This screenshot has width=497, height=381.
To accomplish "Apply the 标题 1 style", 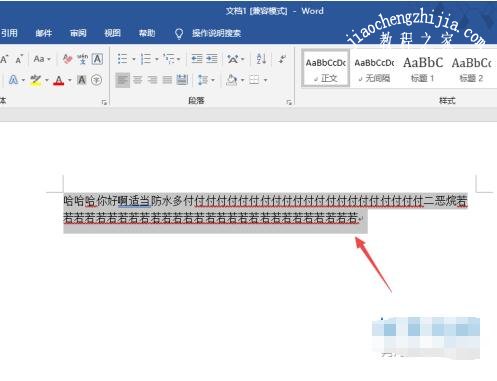I will 423,69.
